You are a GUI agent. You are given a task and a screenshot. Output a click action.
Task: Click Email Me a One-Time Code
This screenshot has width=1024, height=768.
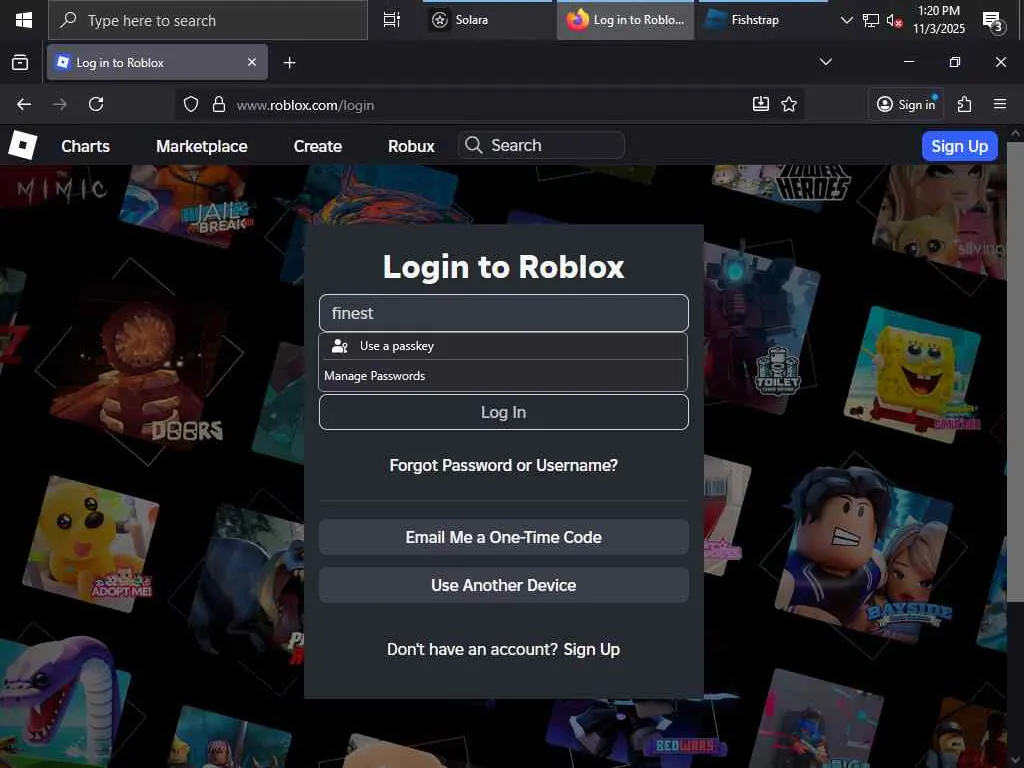[504, 537]
